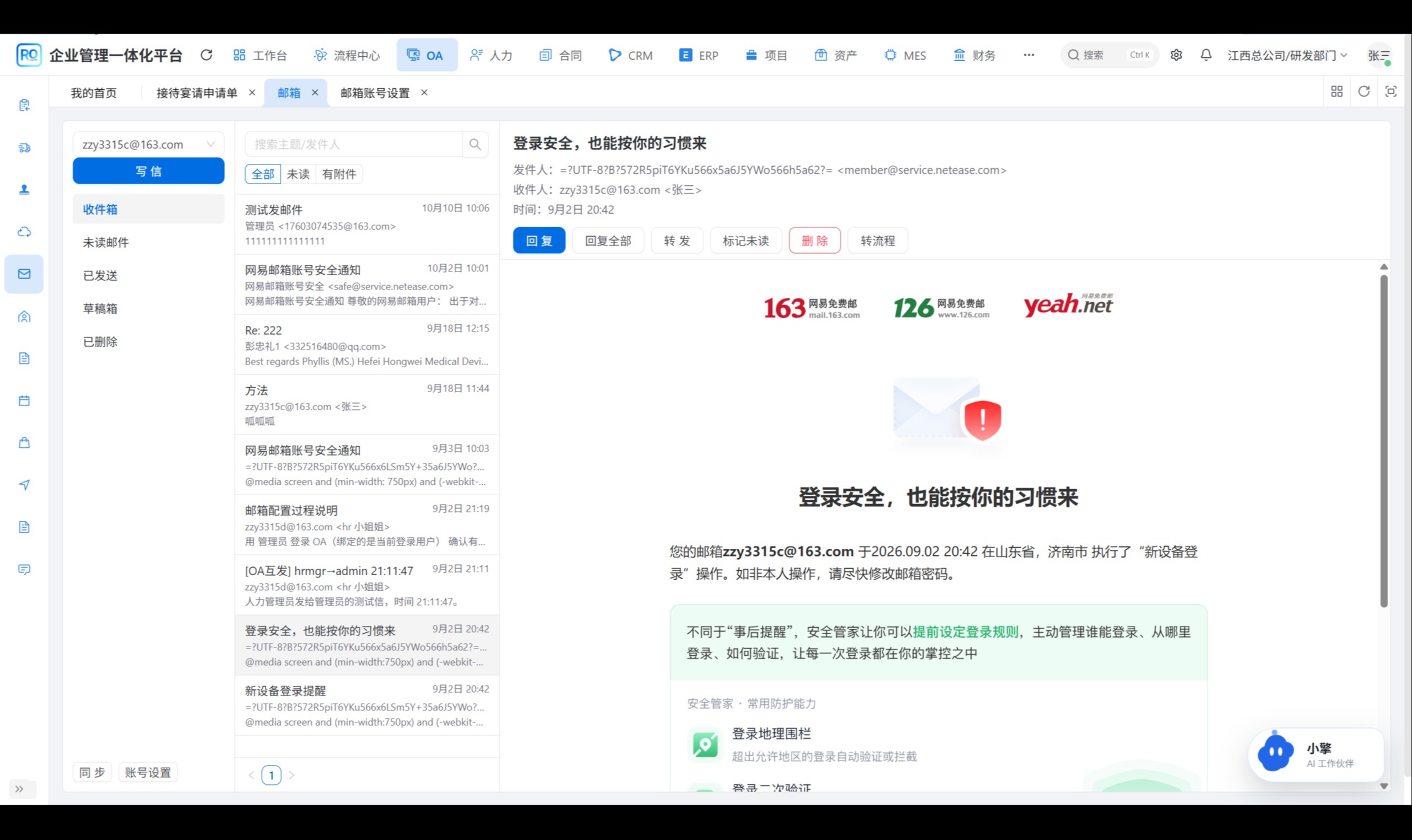1412x840 pixels.
Task: Click the refresh icon in tab bar
Action: [x=1364, y=91]
